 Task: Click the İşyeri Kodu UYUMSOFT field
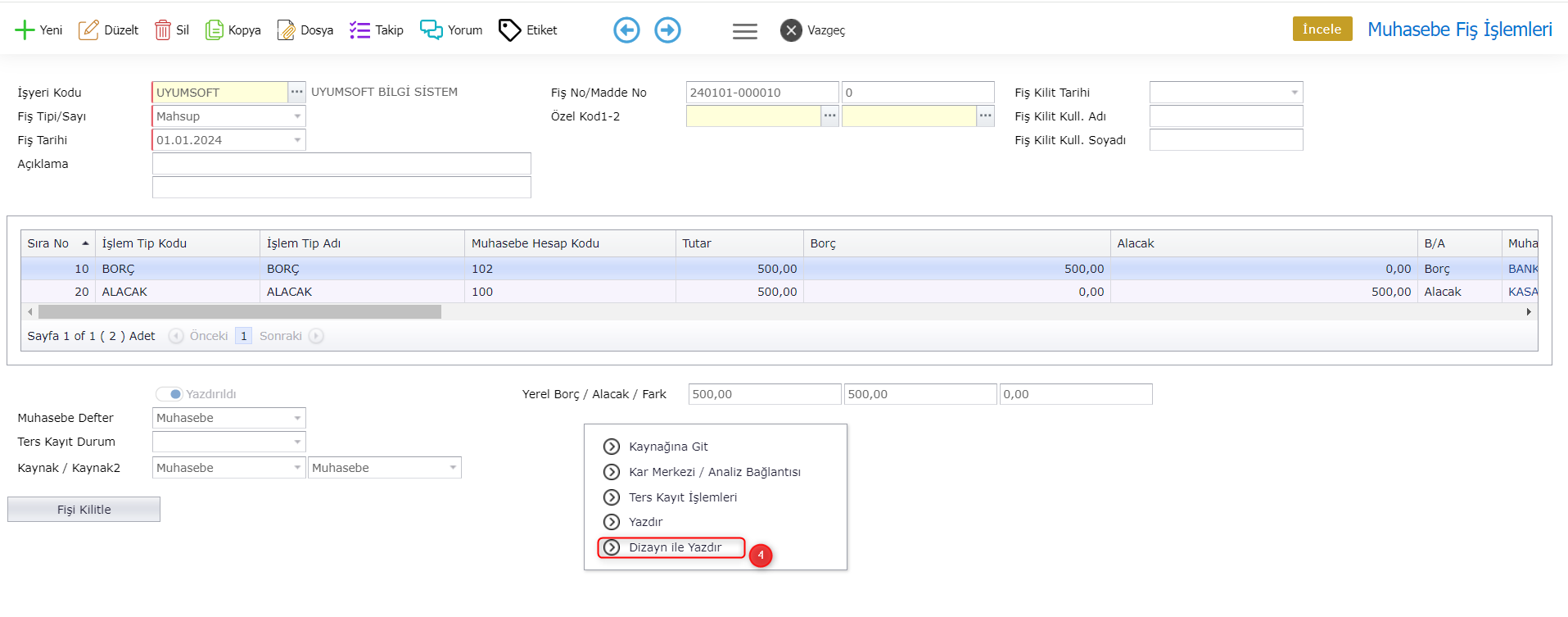click(219, 93)
